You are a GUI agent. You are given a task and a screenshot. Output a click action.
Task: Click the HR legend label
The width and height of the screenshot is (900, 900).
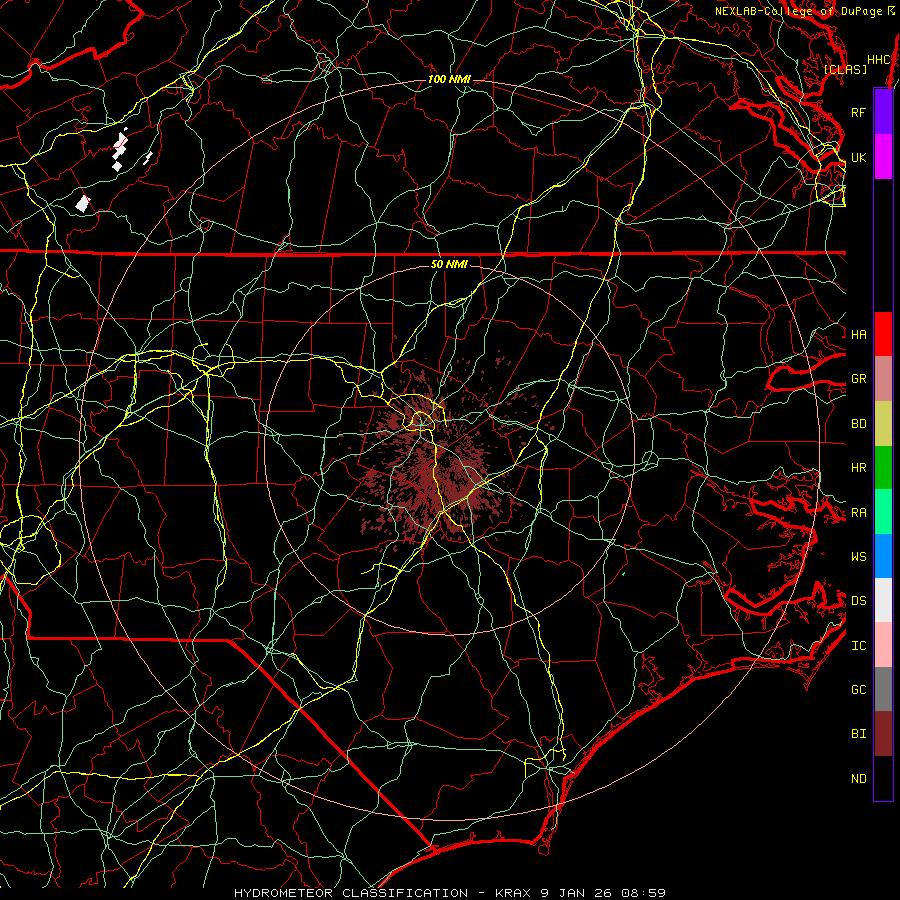(858, 468)
